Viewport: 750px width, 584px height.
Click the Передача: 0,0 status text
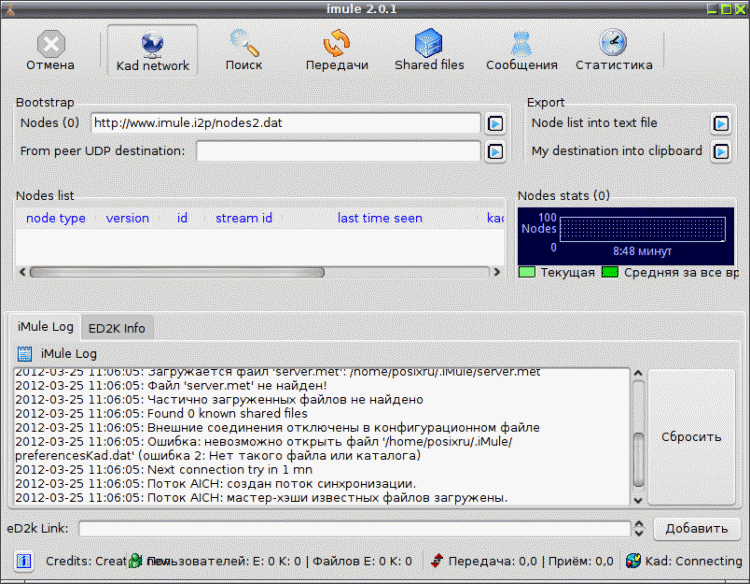492,561
